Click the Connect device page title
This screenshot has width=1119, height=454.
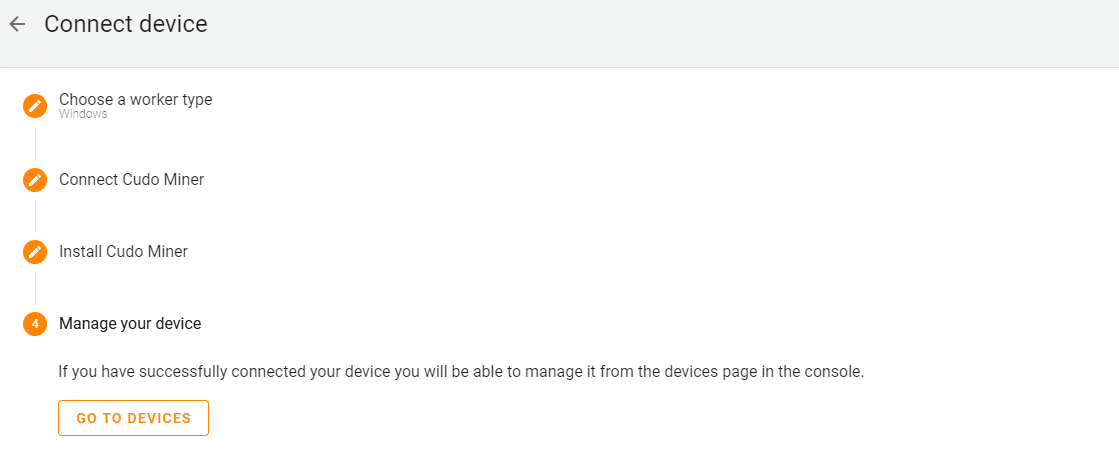click(126, 24)
